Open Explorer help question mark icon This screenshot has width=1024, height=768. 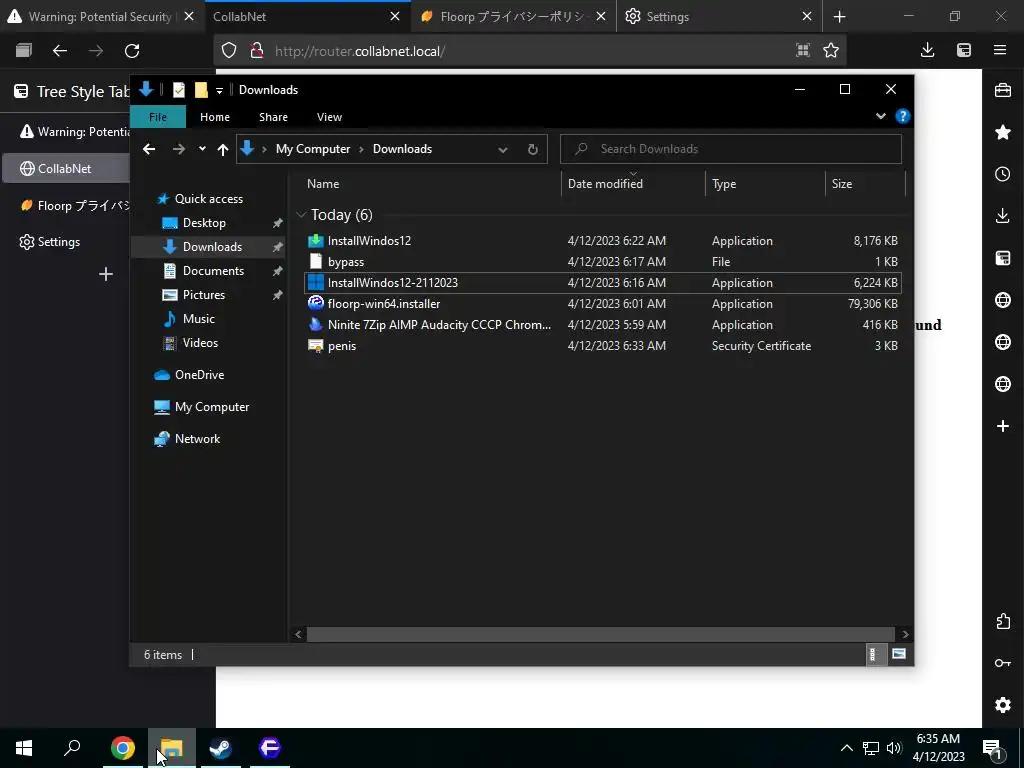click(x=903, y=116)
